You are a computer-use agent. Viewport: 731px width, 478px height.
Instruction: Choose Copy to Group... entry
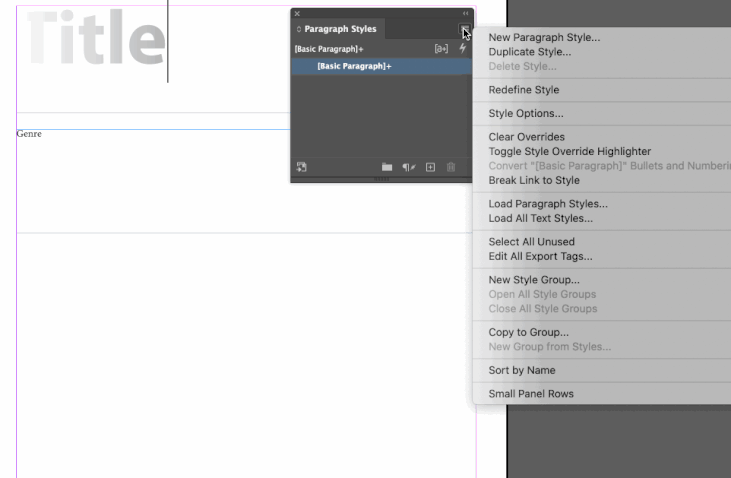tap(528, 332)
